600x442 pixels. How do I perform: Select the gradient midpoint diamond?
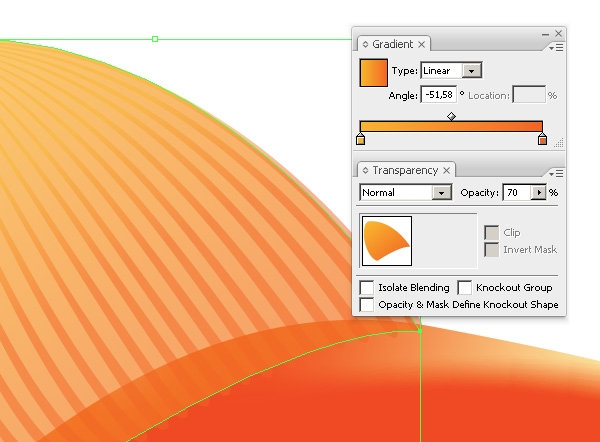452,116
